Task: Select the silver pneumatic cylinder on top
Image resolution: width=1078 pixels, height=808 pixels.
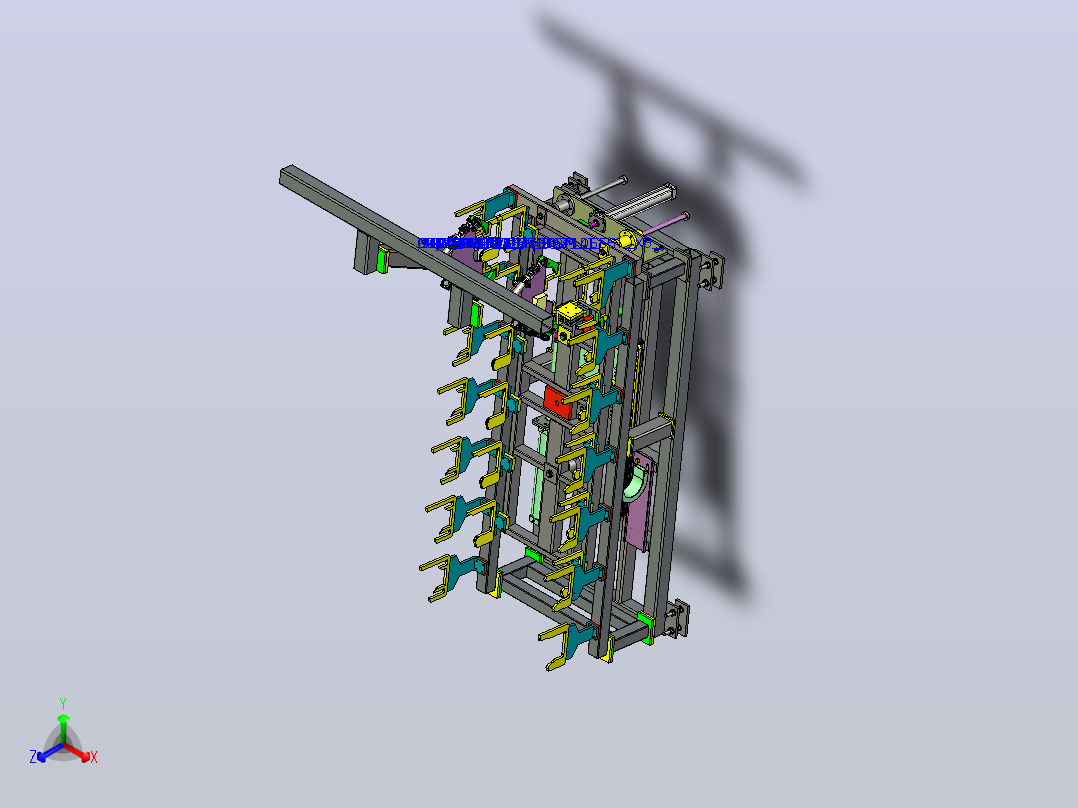Action: [x=641, y=202]
